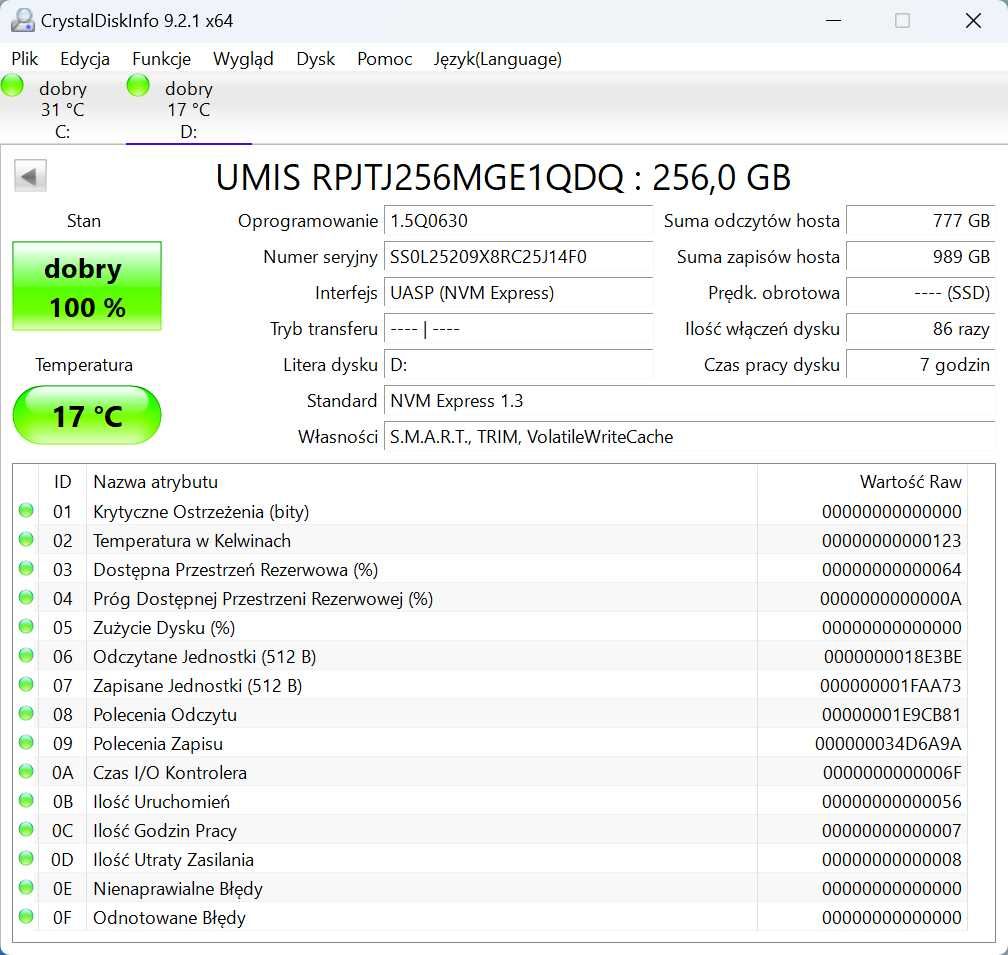Click the Ilość włączeń dysku value 86 razy
The width and height of the screenshot is (1008, 955).
click(x=921, y=329)
